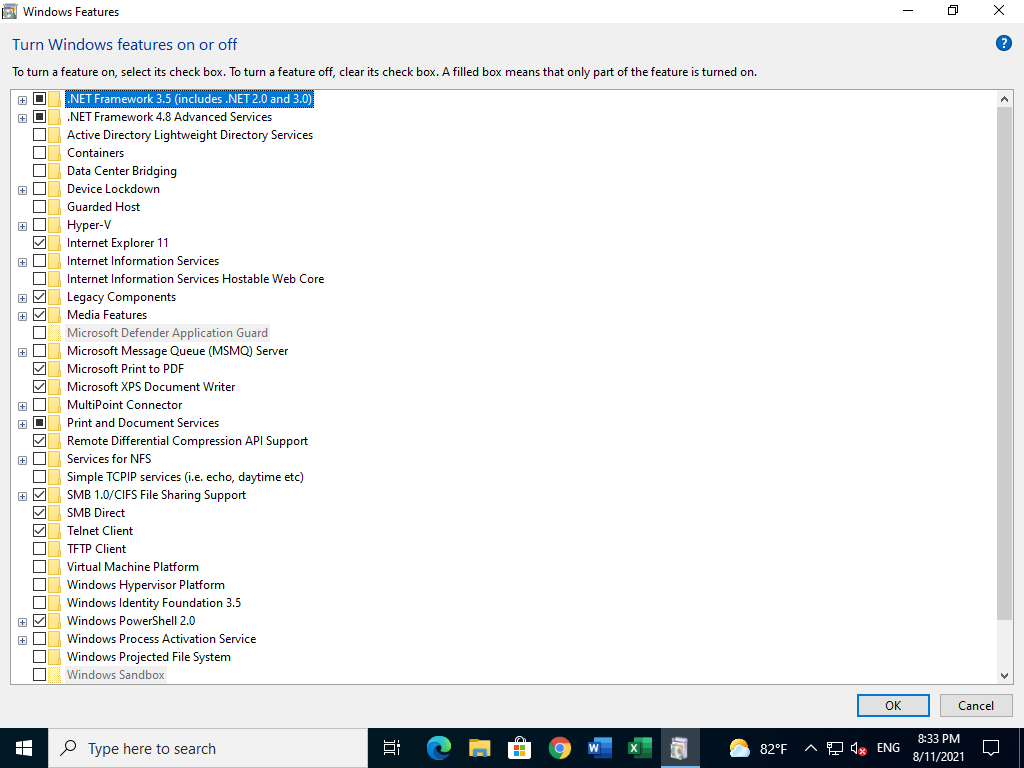Select Windows Identity Foundation 3.5 row

point(153,603)
